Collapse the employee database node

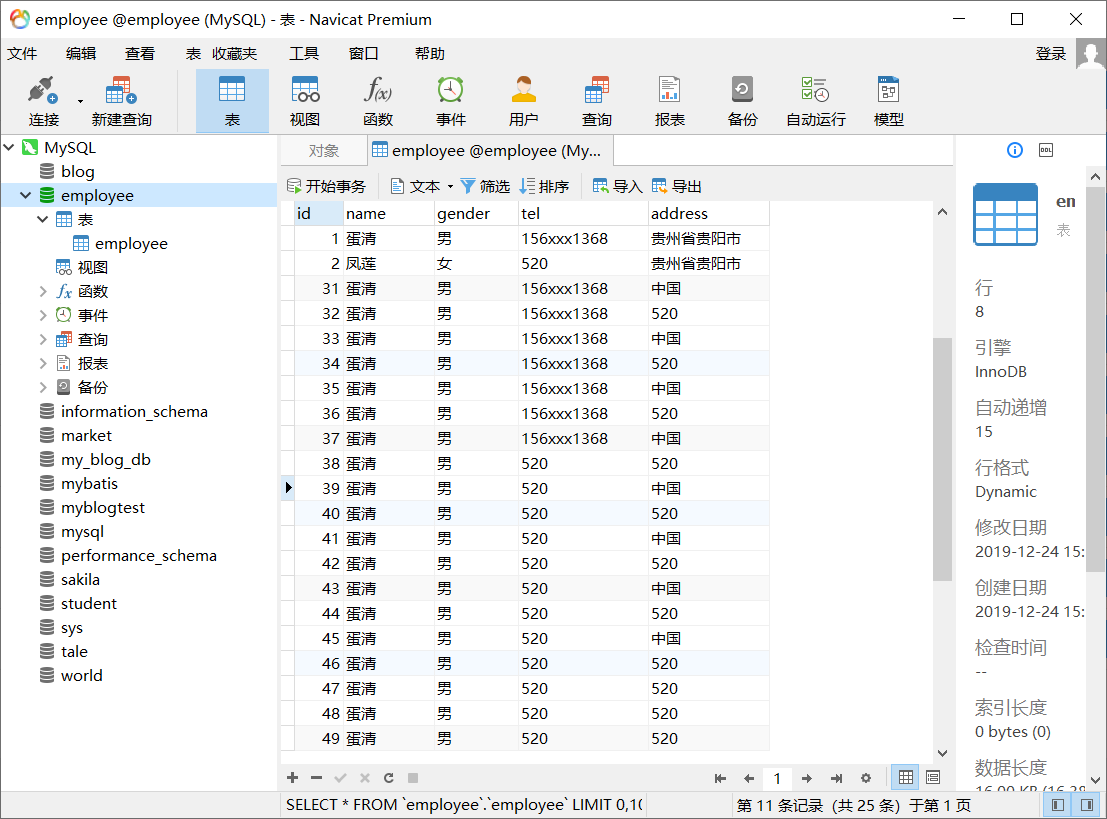(x=25, y=195)
